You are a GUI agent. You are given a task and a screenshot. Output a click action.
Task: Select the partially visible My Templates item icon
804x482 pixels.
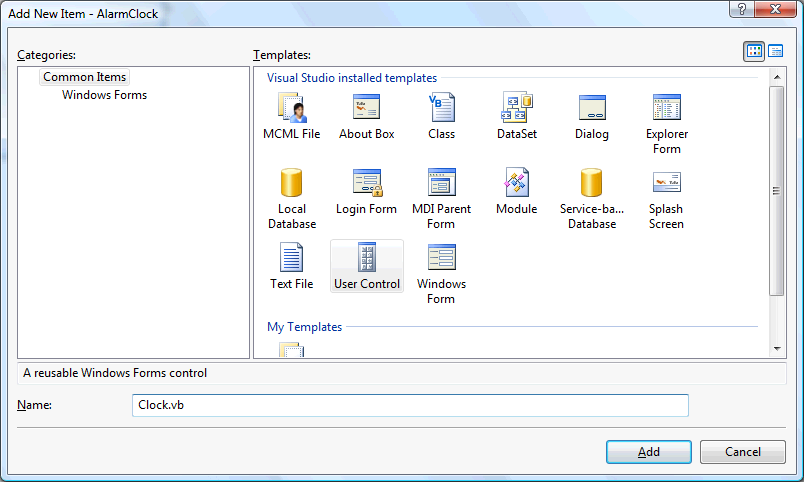(x=292, y=350)
